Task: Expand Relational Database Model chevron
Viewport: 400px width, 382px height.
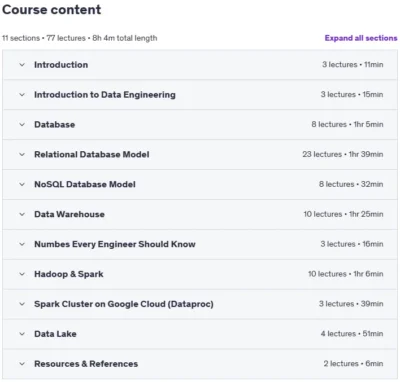Action: [22, 154]
